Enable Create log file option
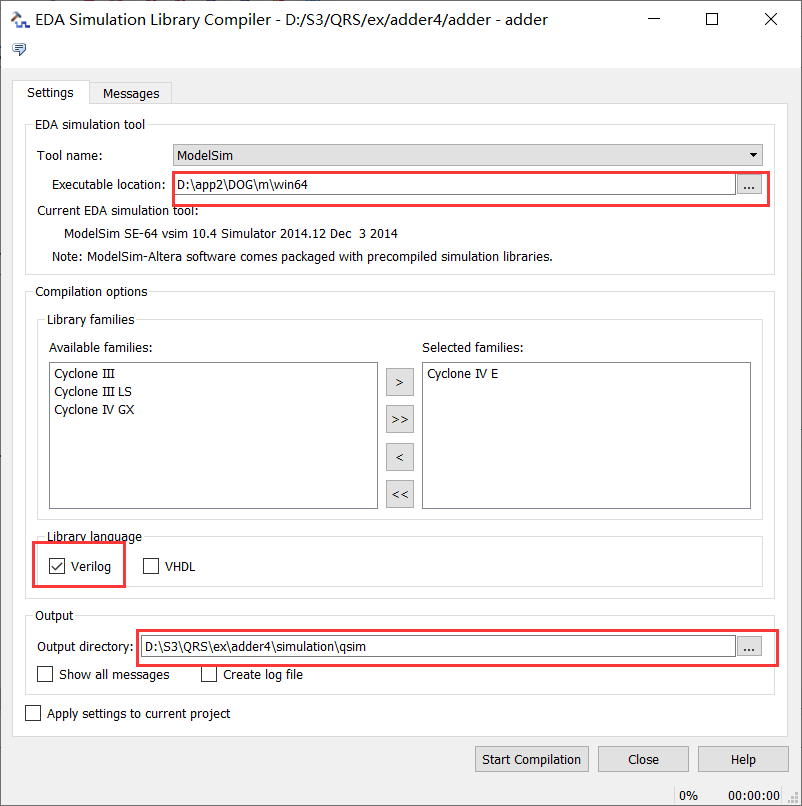 [x=209, y=674]
